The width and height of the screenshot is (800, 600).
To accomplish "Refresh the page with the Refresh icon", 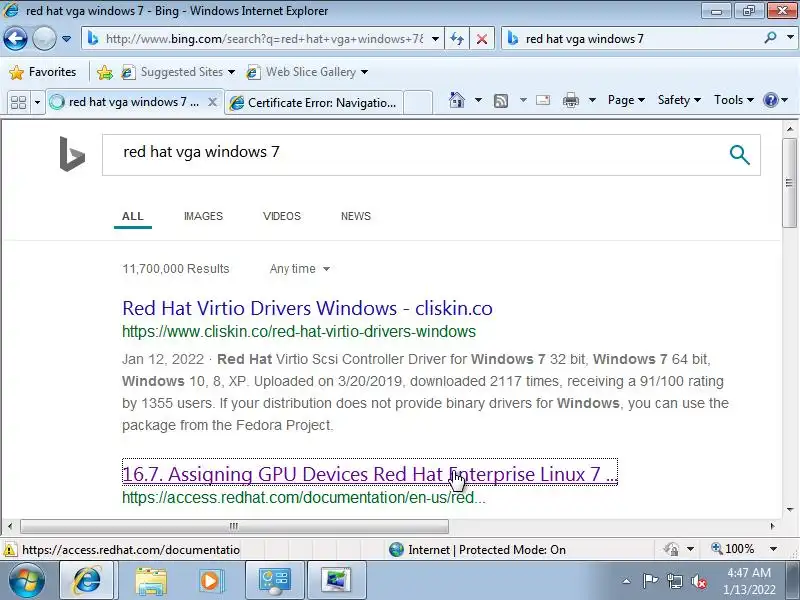I will [x=457, y=39].
